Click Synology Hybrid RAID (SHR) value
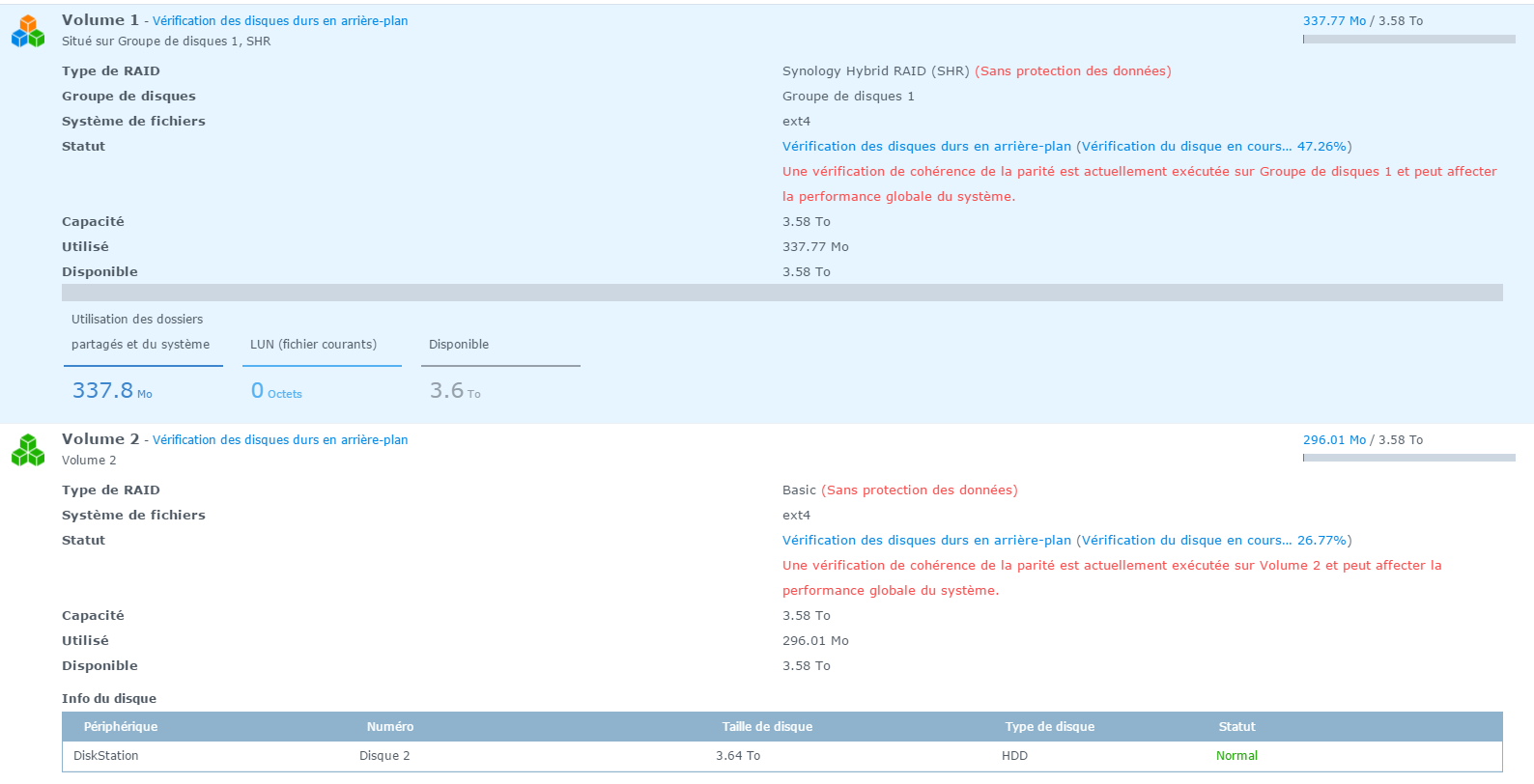Image resolution: width=1534 pixels, height=784 pixels. (876, 71)
